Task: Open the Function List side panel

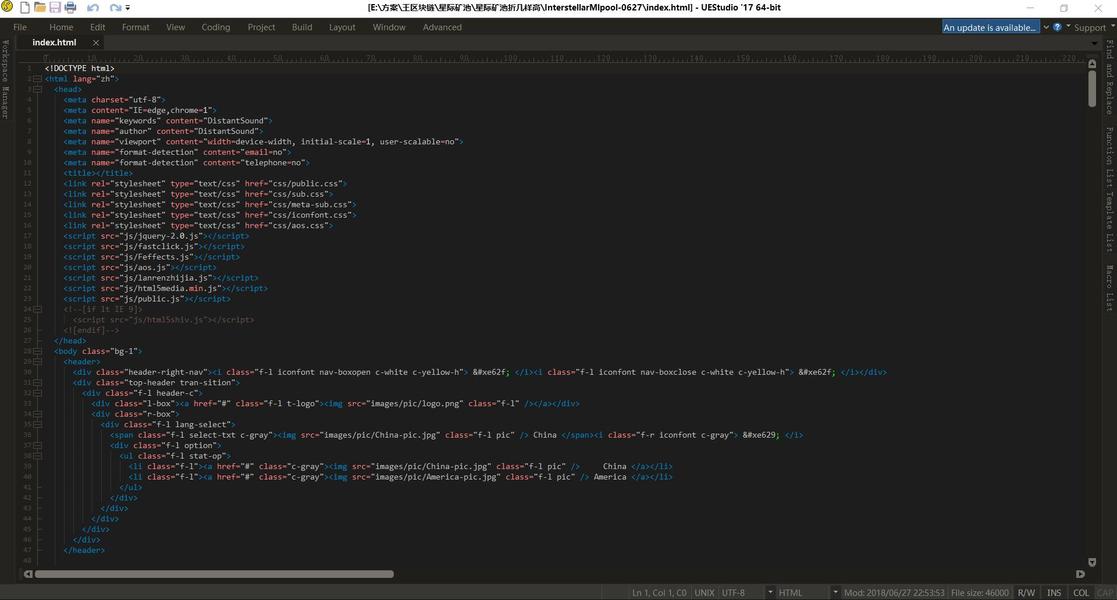Action: pyautogui.click(x=1109, y=156)
